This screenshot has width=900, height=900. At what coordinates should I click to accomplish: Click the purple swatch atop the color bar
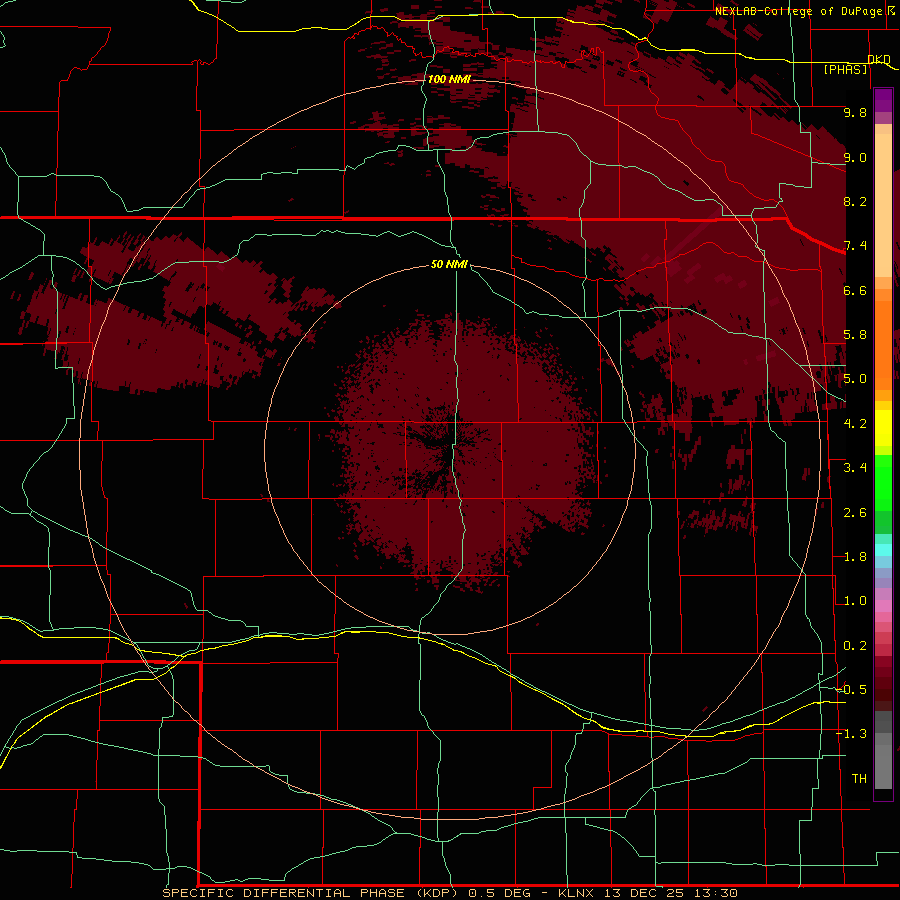tap(883, 100)
